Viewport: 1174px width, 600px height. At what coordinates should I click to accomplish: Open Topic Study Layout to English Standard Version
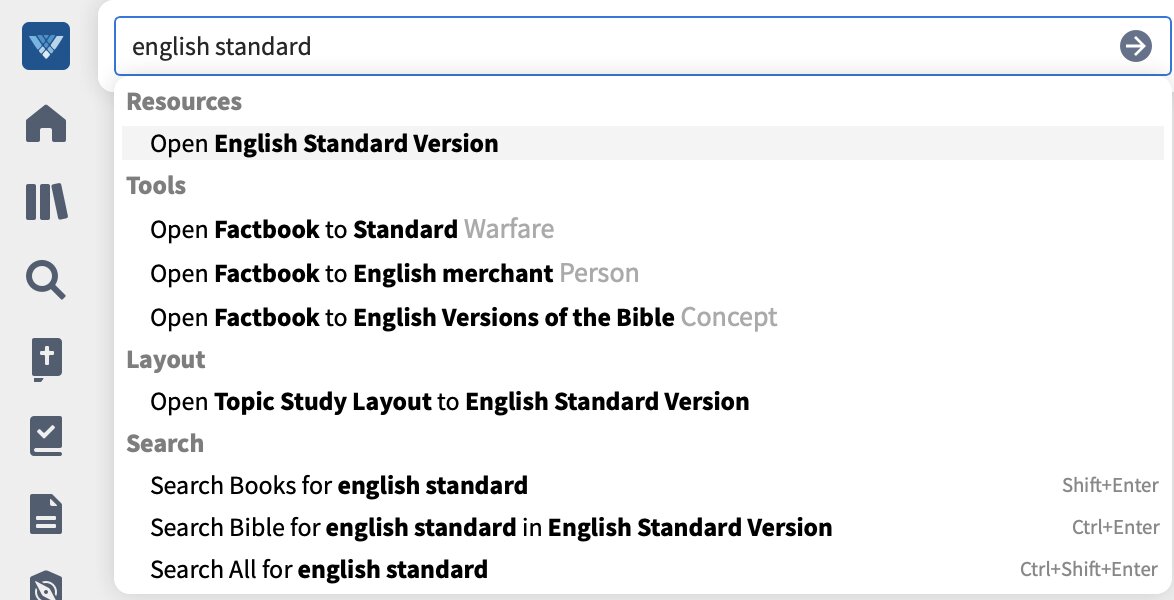(x=642, y=401)
